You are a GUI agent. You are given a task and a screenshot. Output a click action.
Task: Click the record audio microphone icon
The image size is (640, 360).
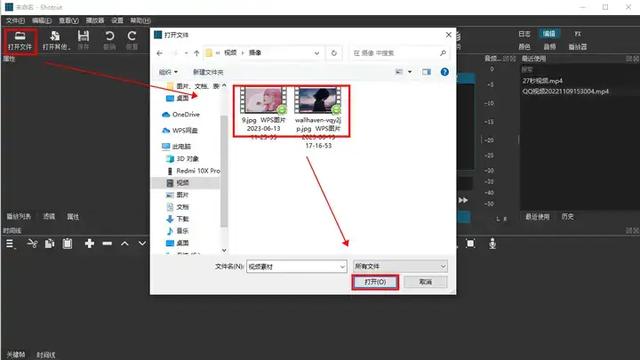coord(493,244)
